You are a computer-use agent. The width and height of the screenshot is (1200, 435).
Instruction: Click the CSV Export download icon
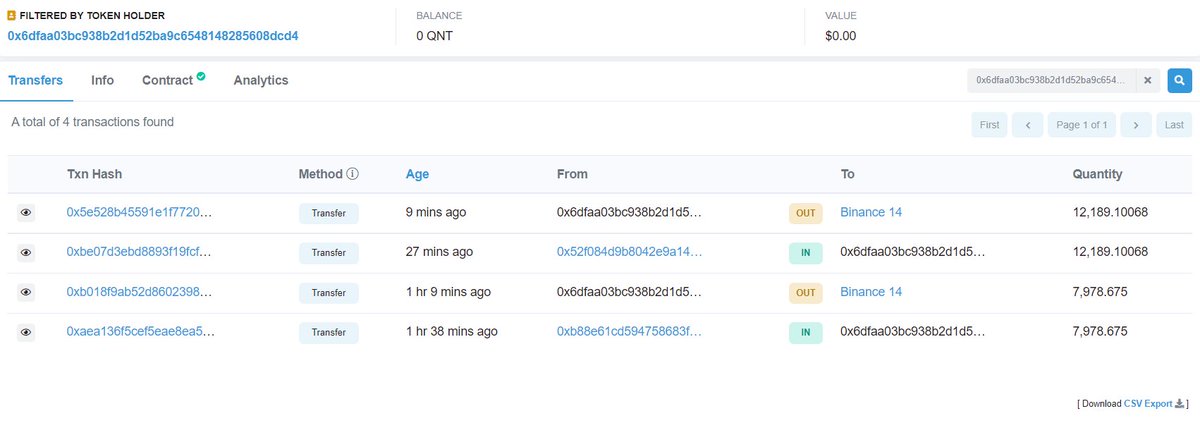tap(1179, 404)
